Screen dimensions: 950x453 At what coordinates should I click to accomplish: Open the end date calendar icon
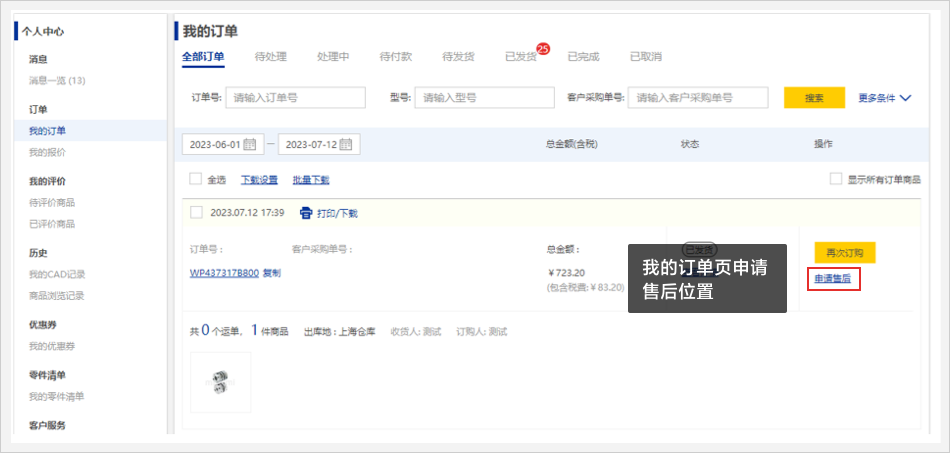[346, 144]
